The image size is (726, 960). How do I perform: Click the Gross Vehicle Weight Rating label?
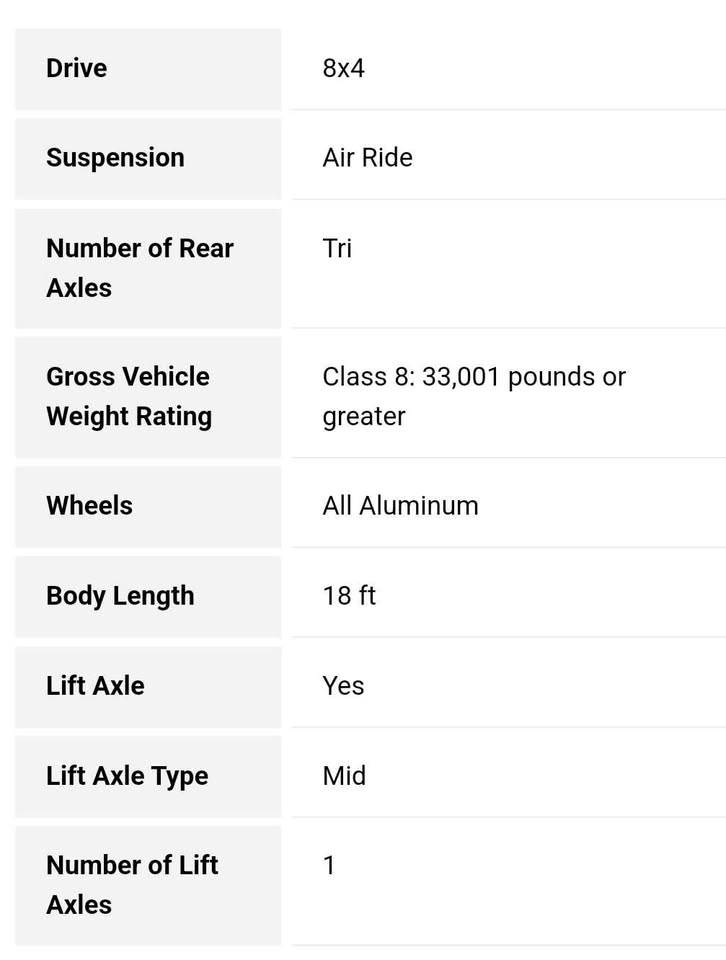(x=129, y=396)
